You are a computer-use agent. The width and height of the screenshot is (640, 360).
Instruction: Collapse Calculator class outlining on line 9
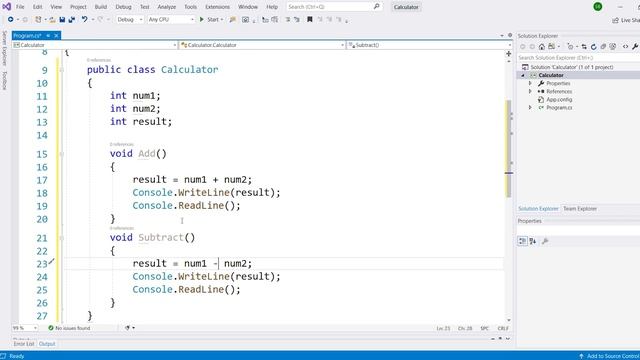click(x=62, y=70)
